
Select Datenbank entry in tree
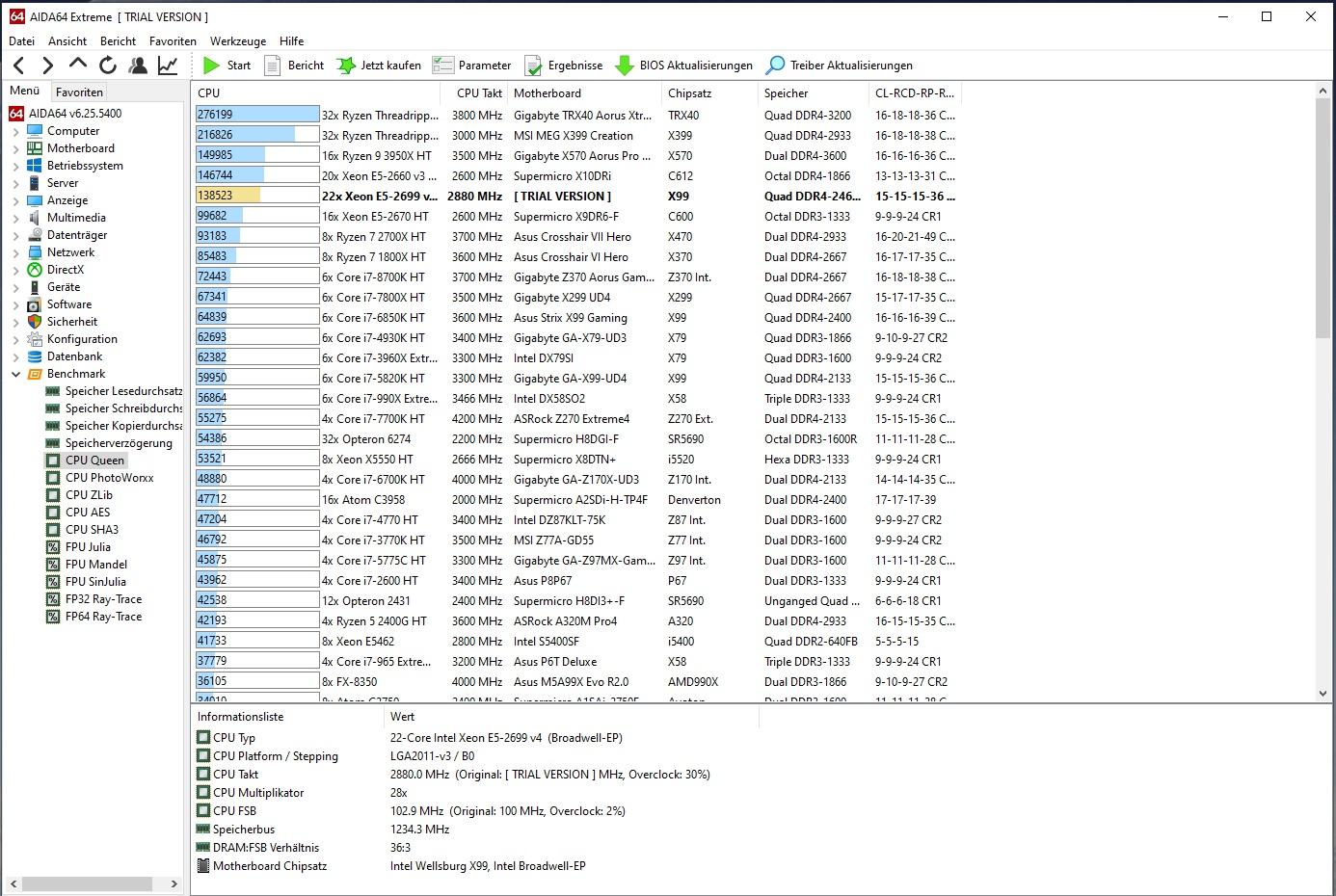74,356
